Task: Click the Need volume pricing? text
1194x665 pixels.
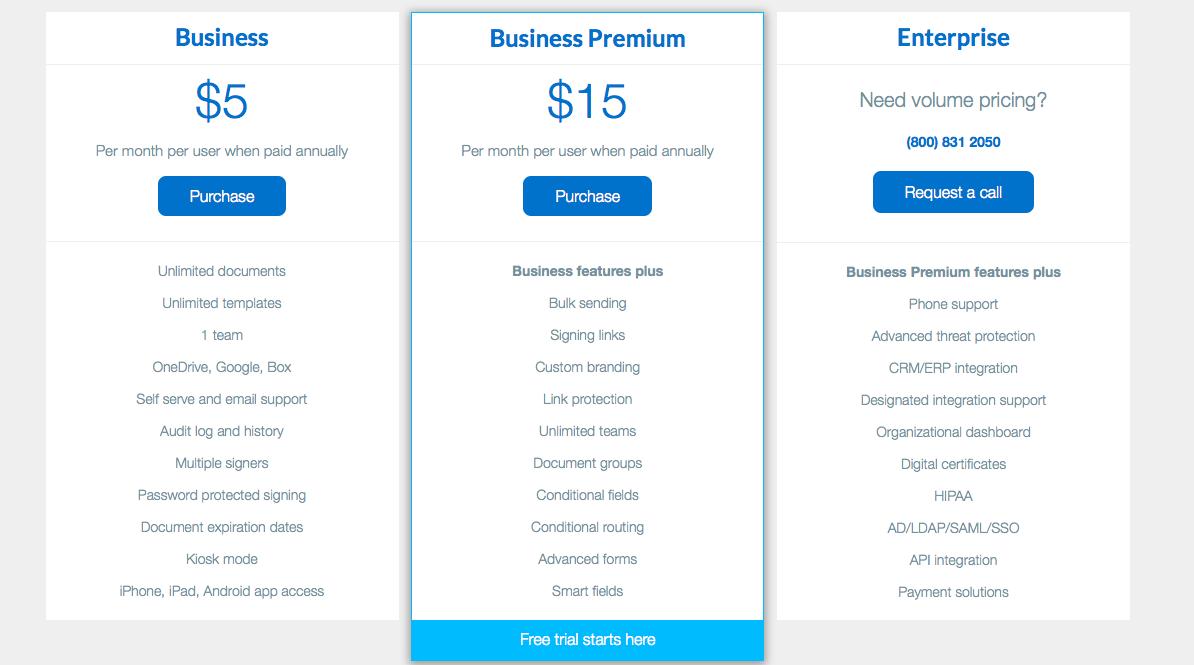Action: [953, 100]
